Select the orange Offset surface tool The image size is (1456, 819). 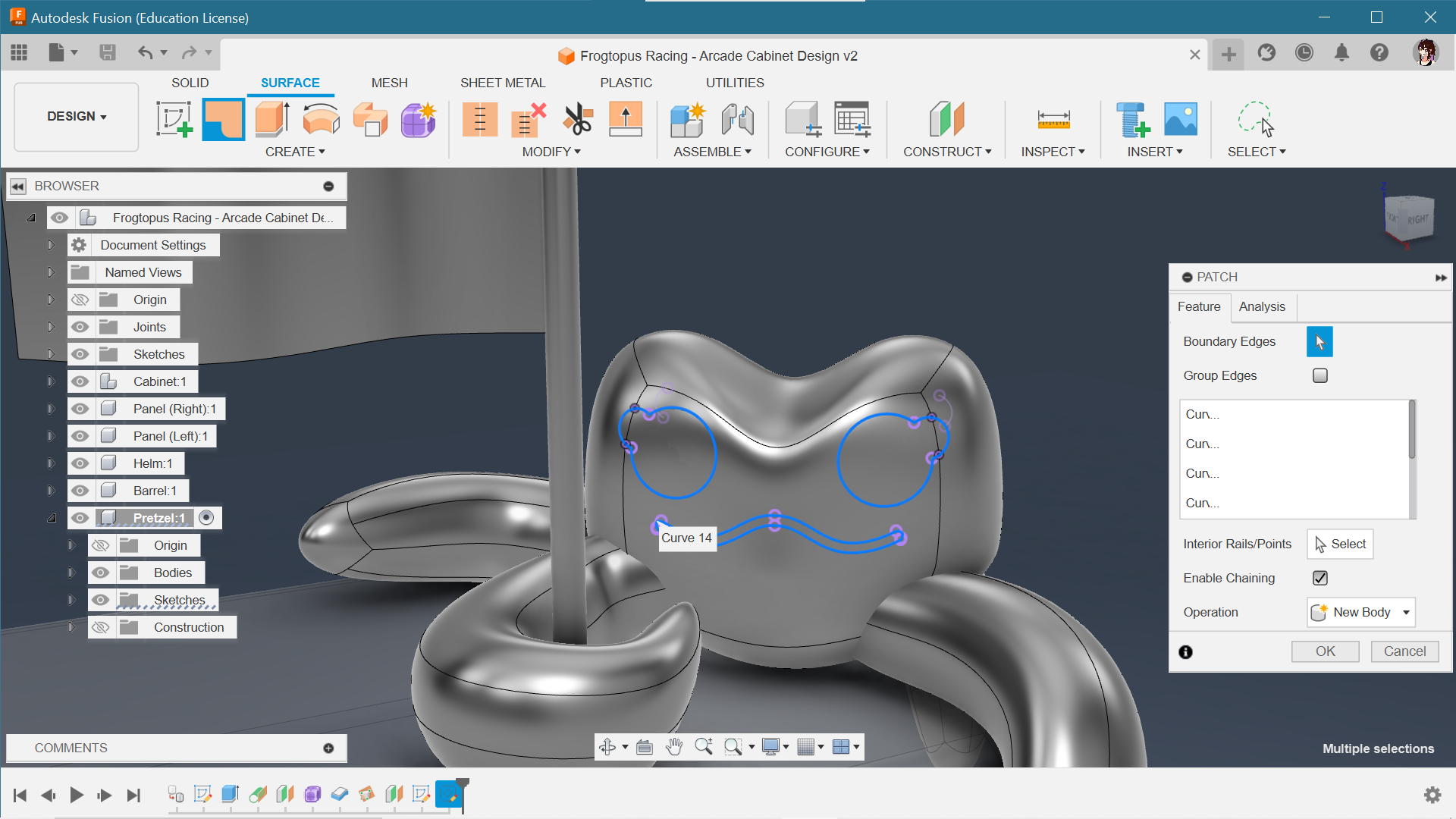pyautogui.click(x=370, y=120)
